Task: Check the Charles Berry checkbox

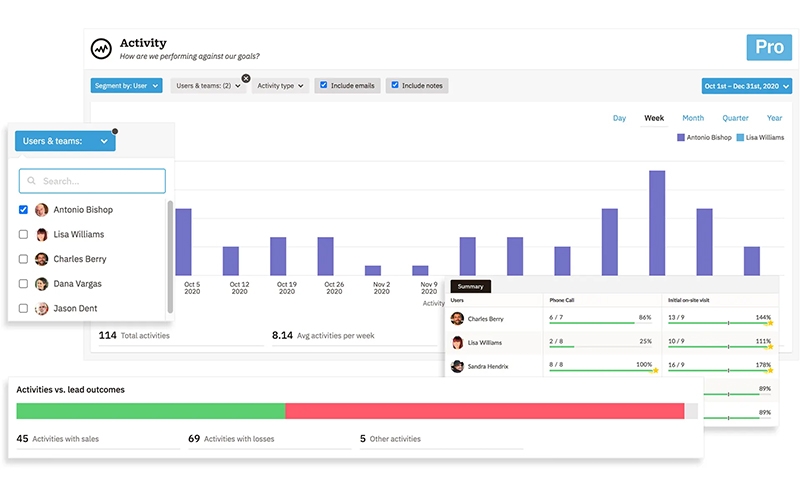Action: pos(23,259)
